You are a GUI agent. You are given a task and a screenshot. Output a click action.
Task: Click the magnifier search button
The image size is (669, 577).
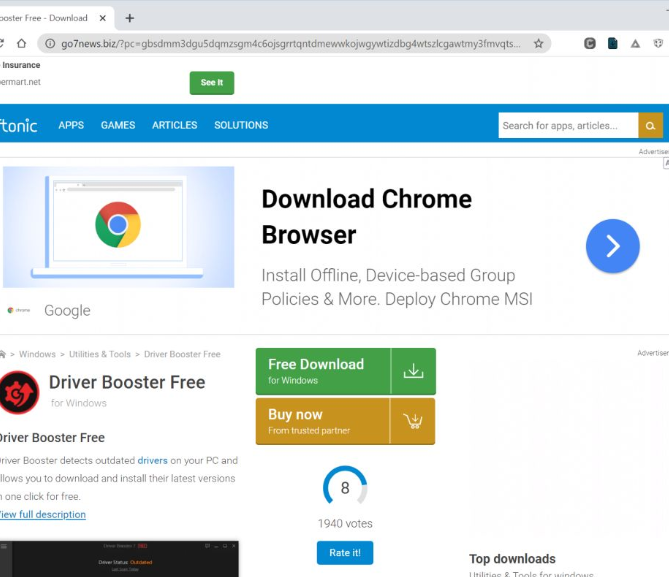click(650, 125)
